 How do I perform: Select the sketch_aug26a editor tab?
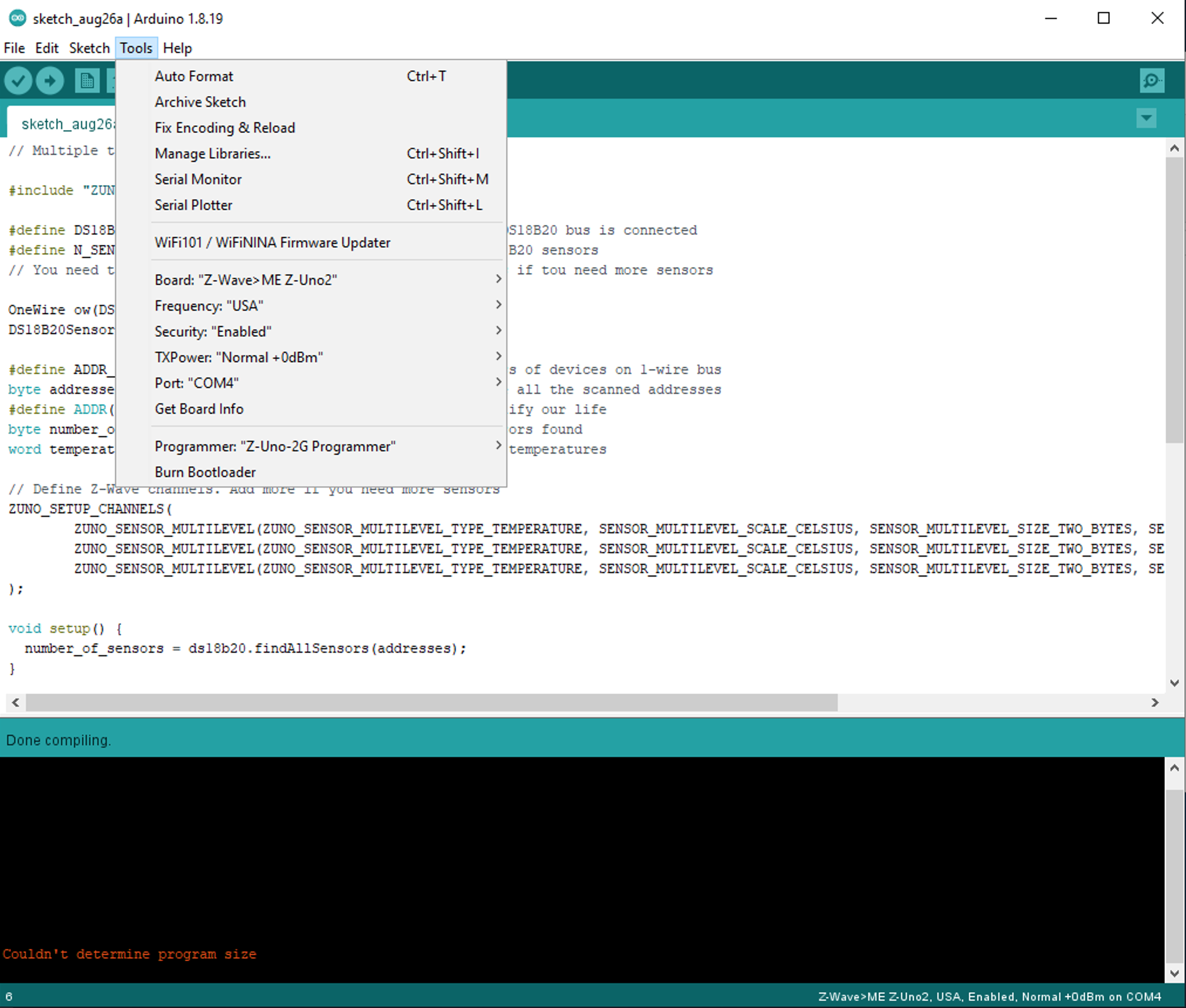[64, 124]
